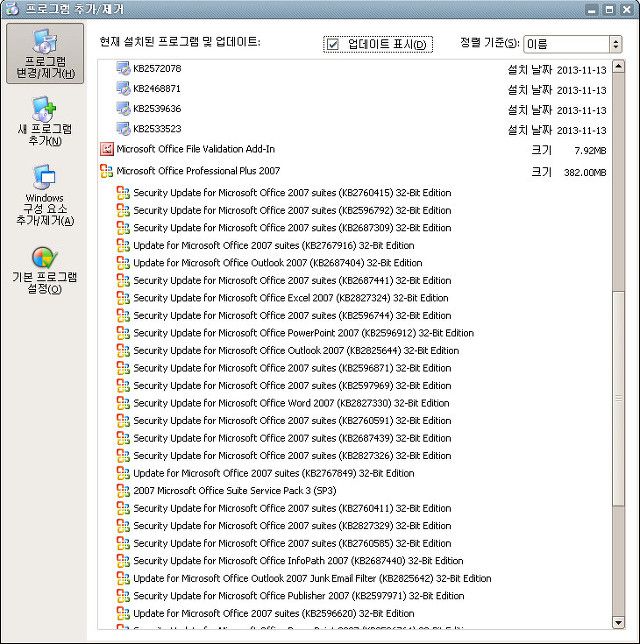Viewport: 640px width, 644px height.
Task: Click icon for InfoPath update KB2687440
Action: pos(123,561)
